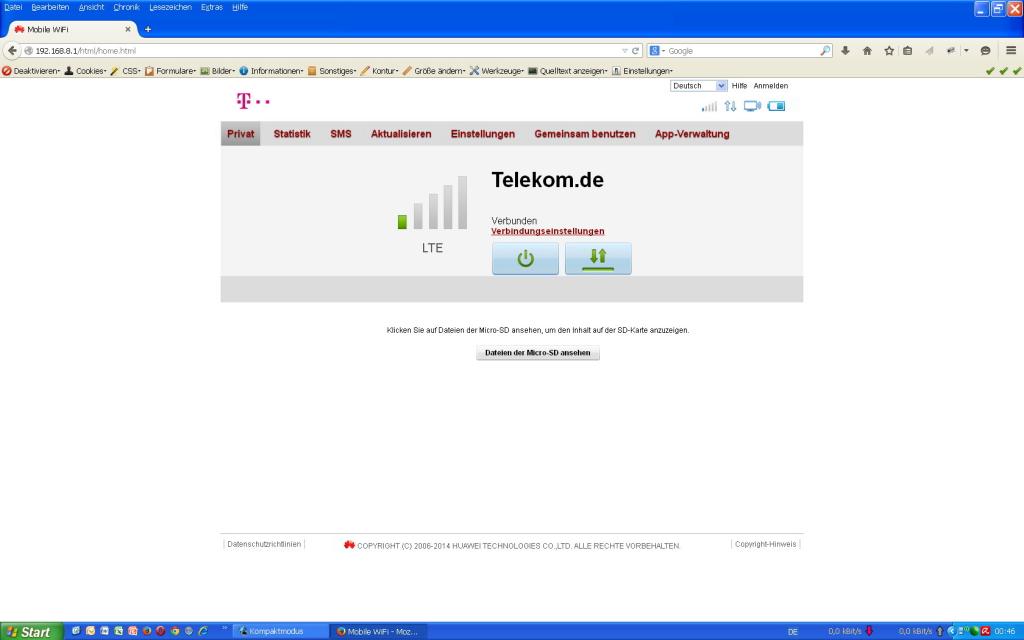Click the Firefox back arrow button
The width and height of the screenshot is (1024, 640).
pos(12,50)
